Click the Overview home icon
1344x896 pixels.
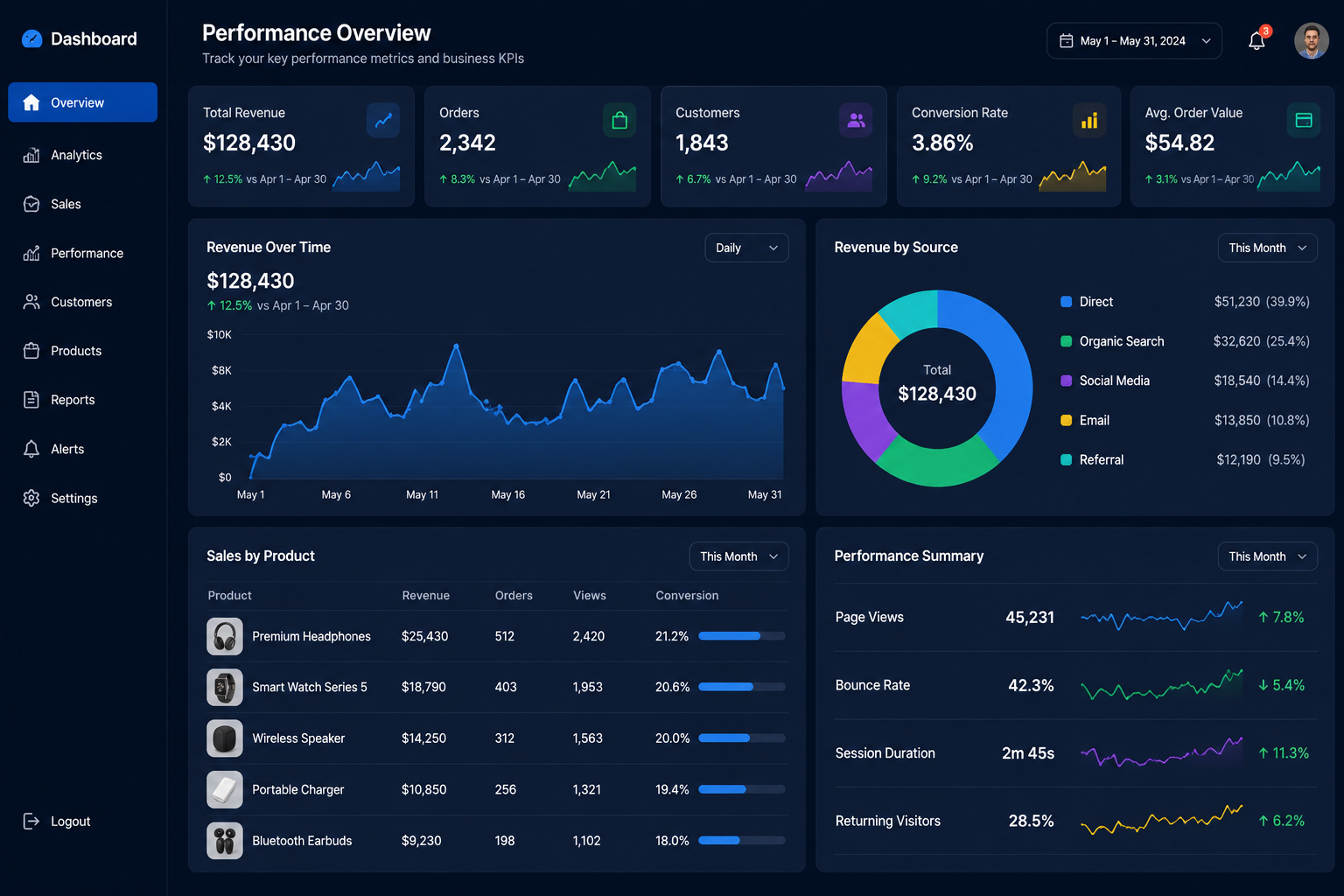pyautogui.click(x=31, y=102)
